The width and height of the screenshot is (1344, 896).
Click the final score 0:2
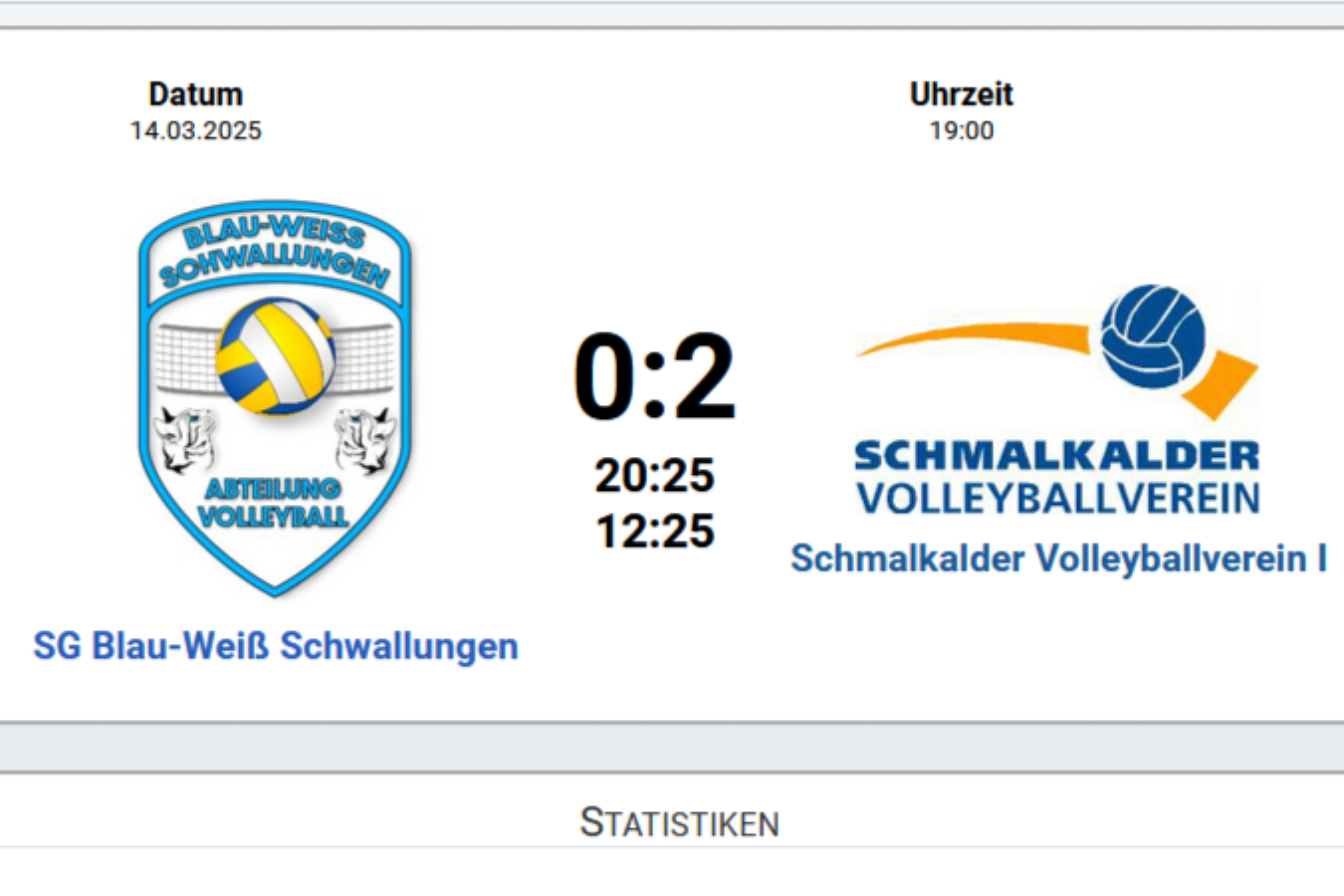point(654,377)
